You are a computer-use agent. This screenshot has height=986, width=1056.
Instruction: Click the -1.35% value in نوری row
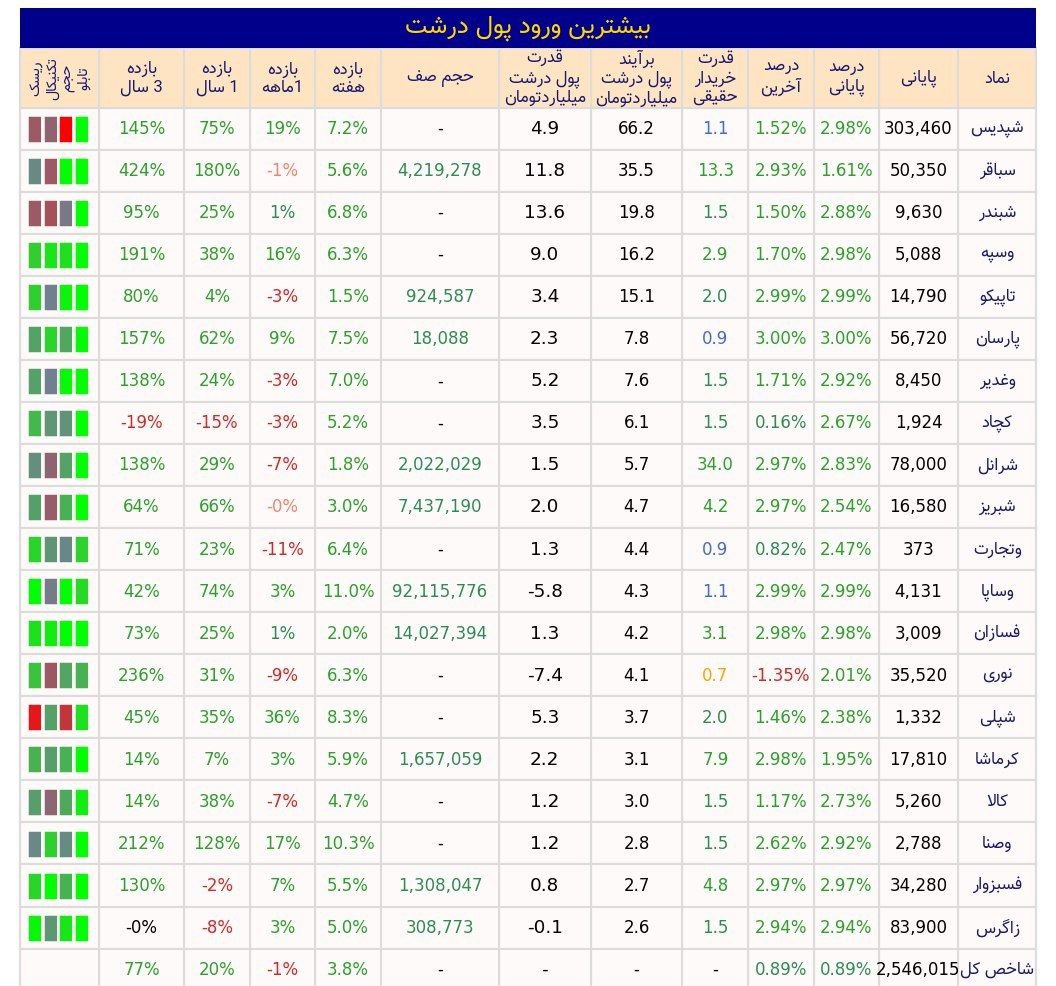tap(780, 675)
